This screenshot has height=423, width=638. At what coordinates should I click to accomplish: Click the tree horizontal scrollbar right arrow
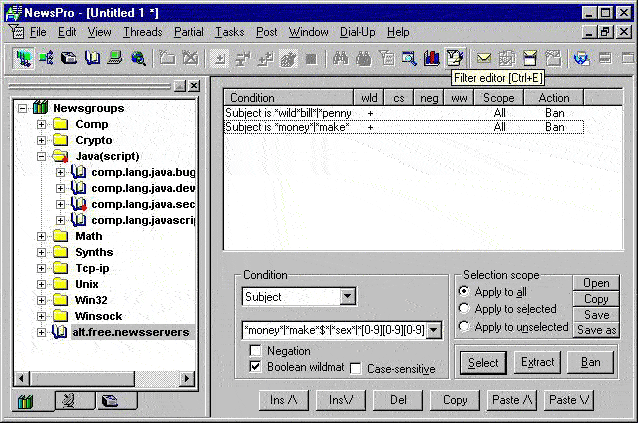[186, 379]
